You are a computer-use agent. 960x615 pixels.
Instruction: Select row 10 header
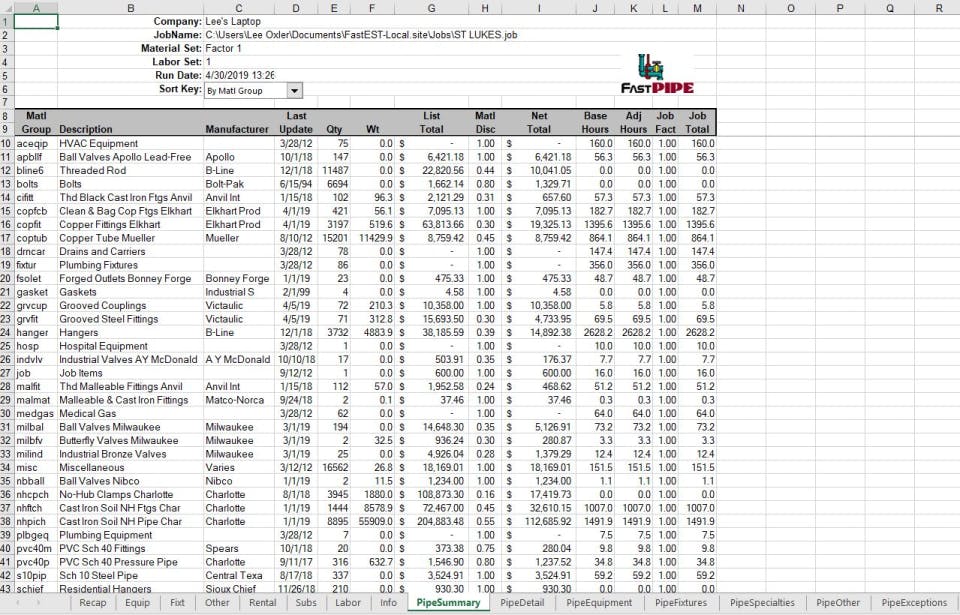coord(6,143)
